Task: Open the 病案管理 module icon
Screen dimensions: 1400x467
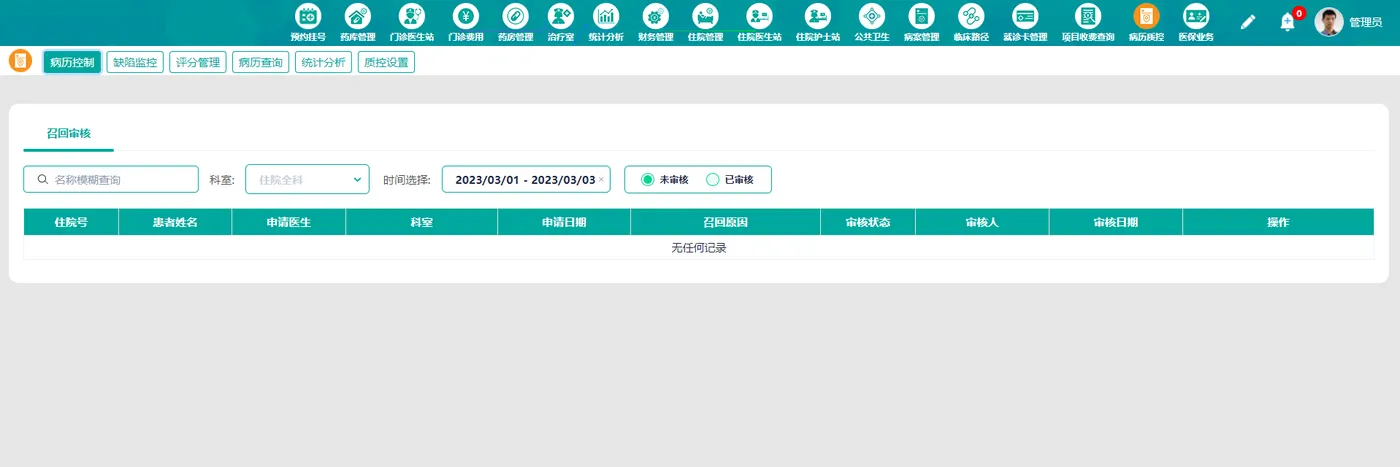Action: (921, 16)
